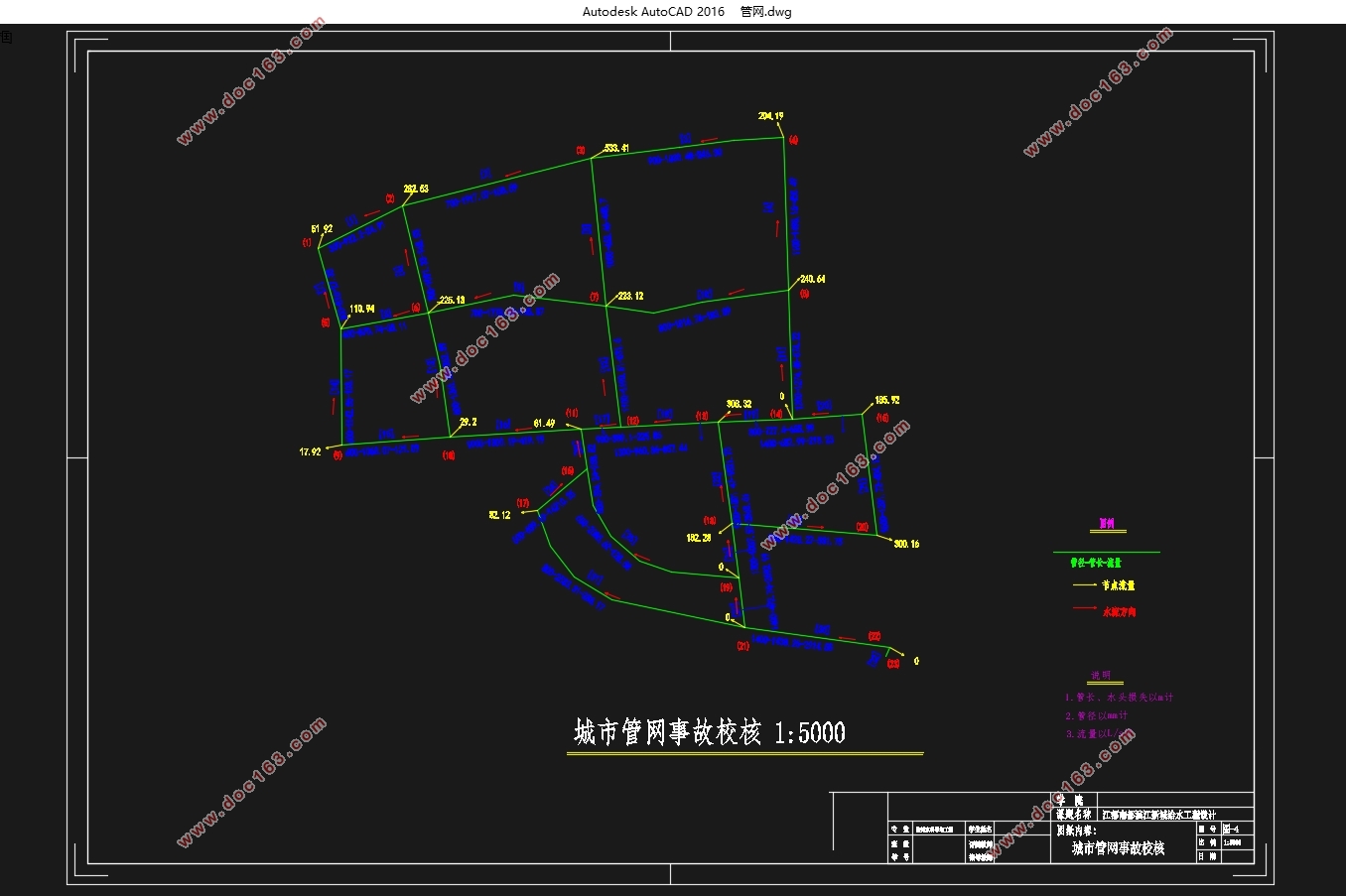
Task: Click the red node number (7)
Action: point(595,297)
